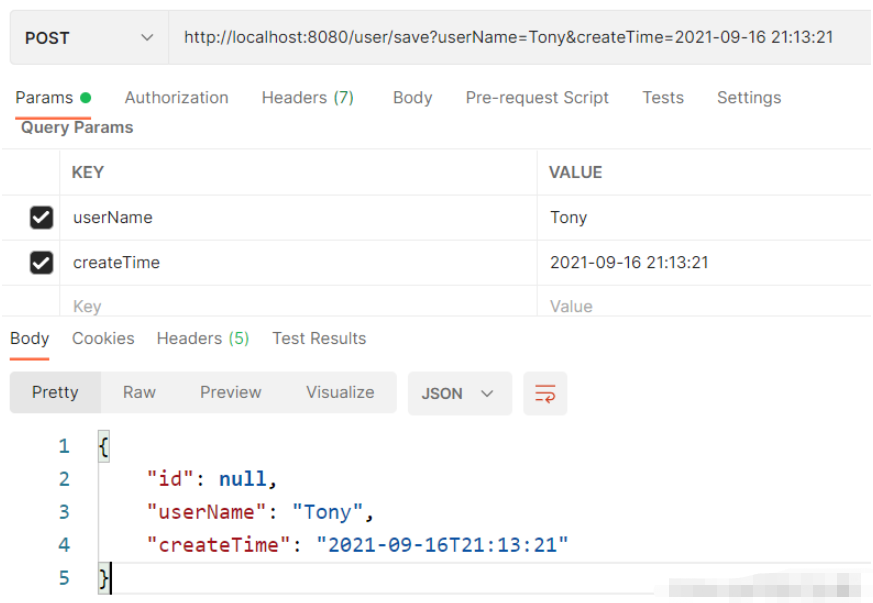
Task: Switch to the Tests tab
Action: [x=663, y=97]
